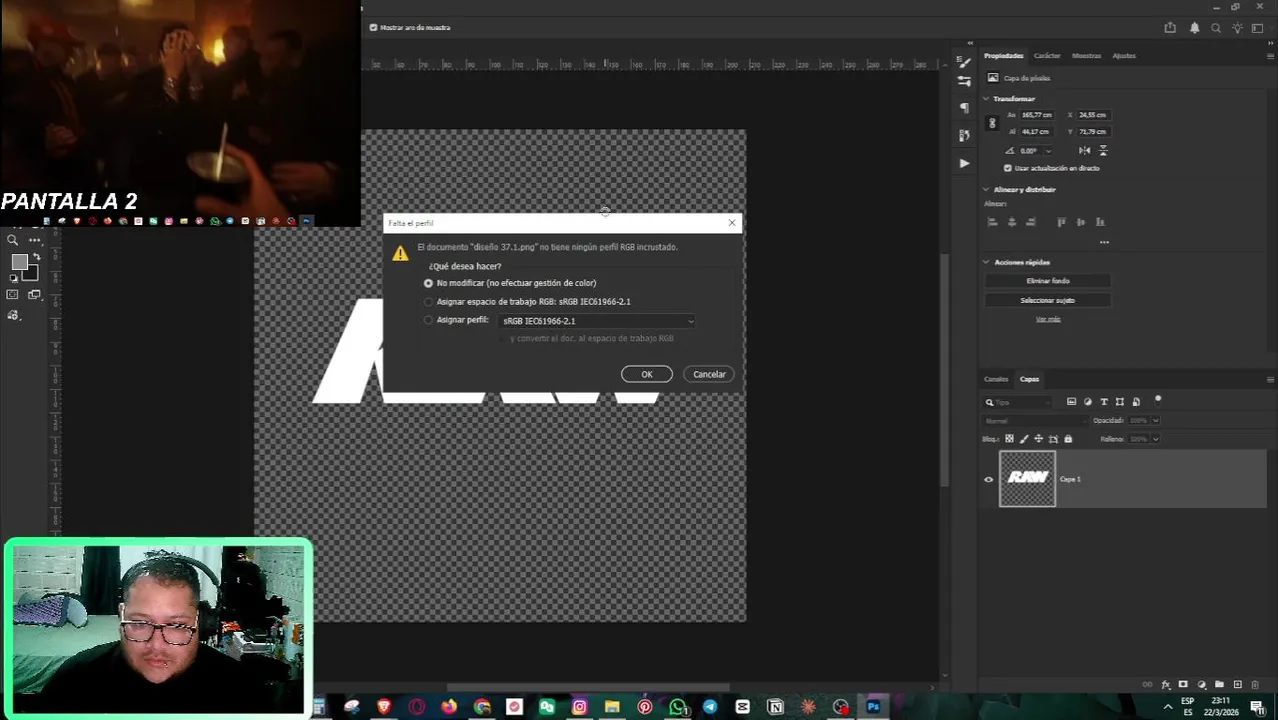This screenshot has height=720, width=1278.
Task: Open Notion from the taskbar
Action: point(775,707)
